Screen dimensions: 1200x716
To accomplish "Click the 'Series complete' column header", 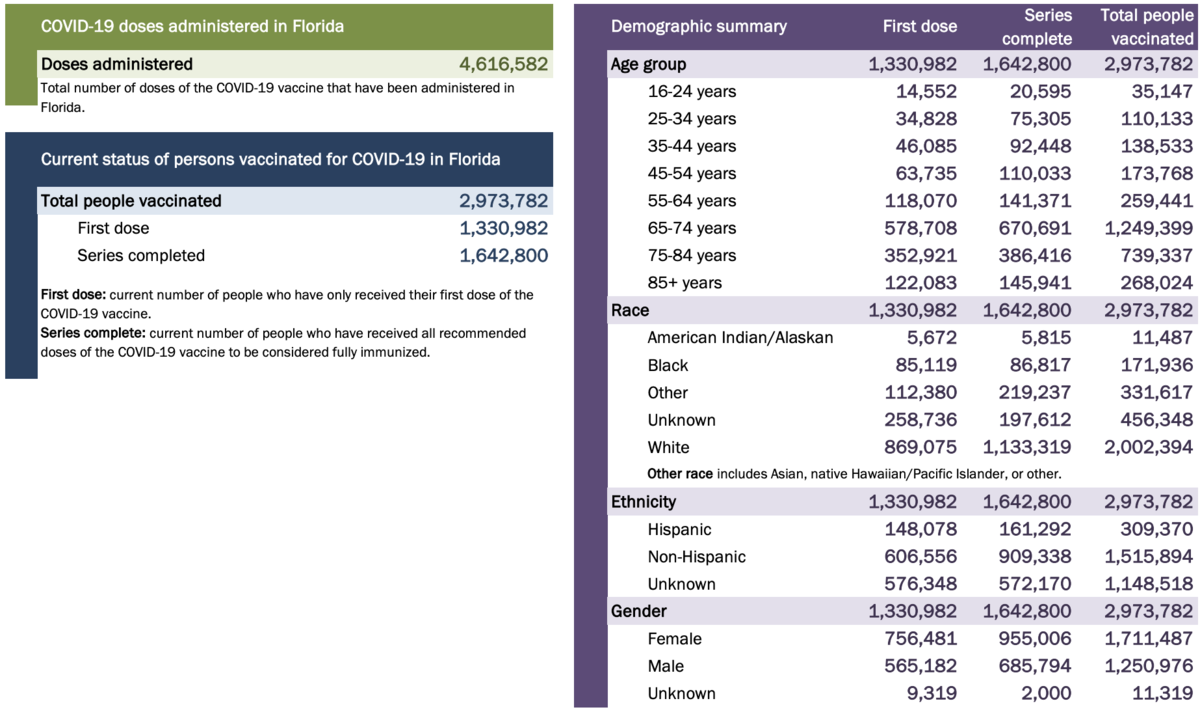I will (1034, 27).
